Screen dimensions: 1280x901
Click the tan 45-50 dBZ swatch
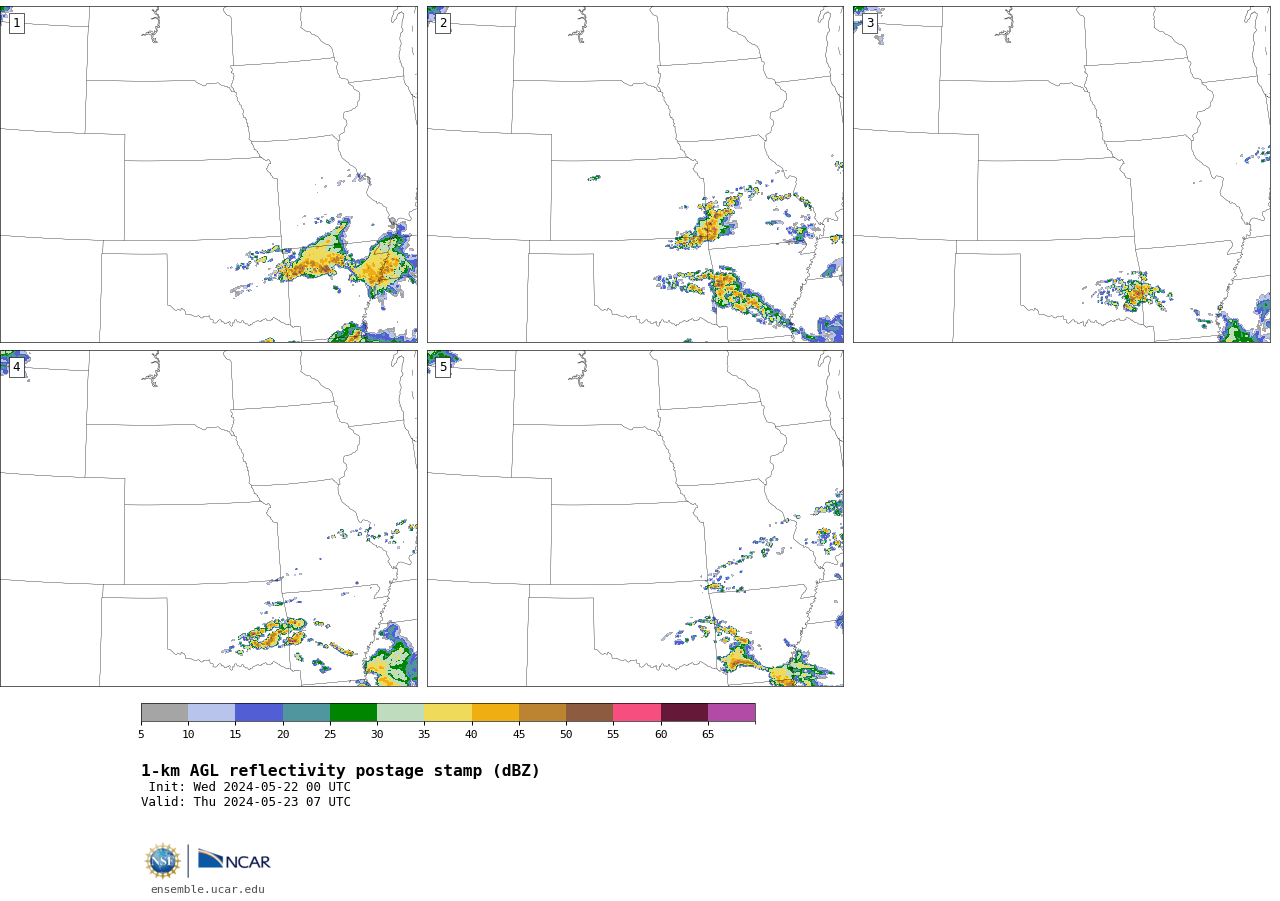(x=542, y=712)
